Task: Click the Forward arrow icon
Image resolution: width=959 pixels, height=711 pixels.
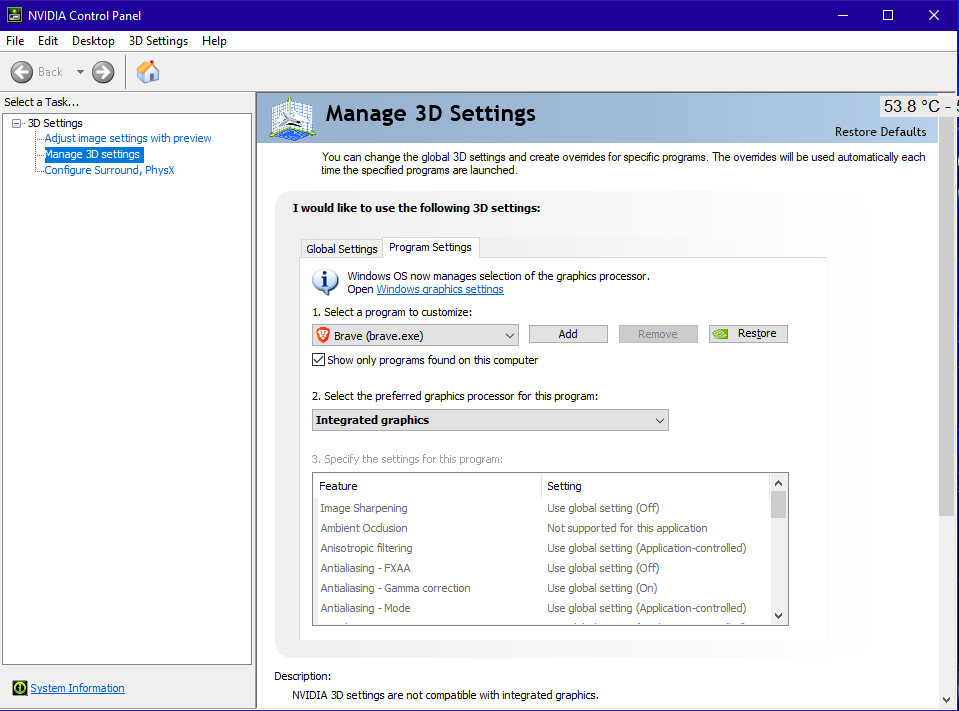Action: coord(103,72)
